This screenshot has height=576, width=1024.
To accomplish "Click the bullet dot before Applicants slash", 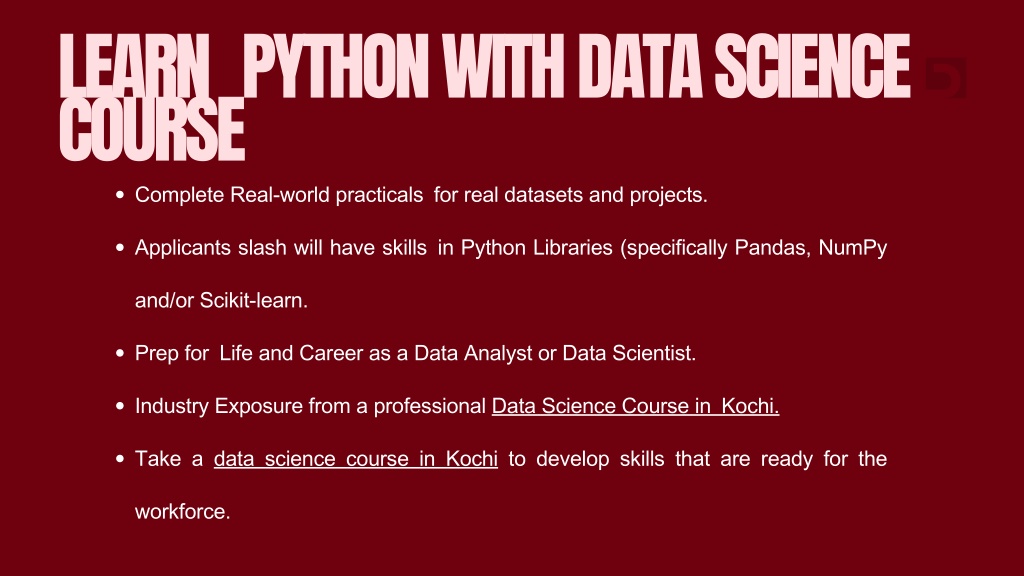I will point(120,248).
